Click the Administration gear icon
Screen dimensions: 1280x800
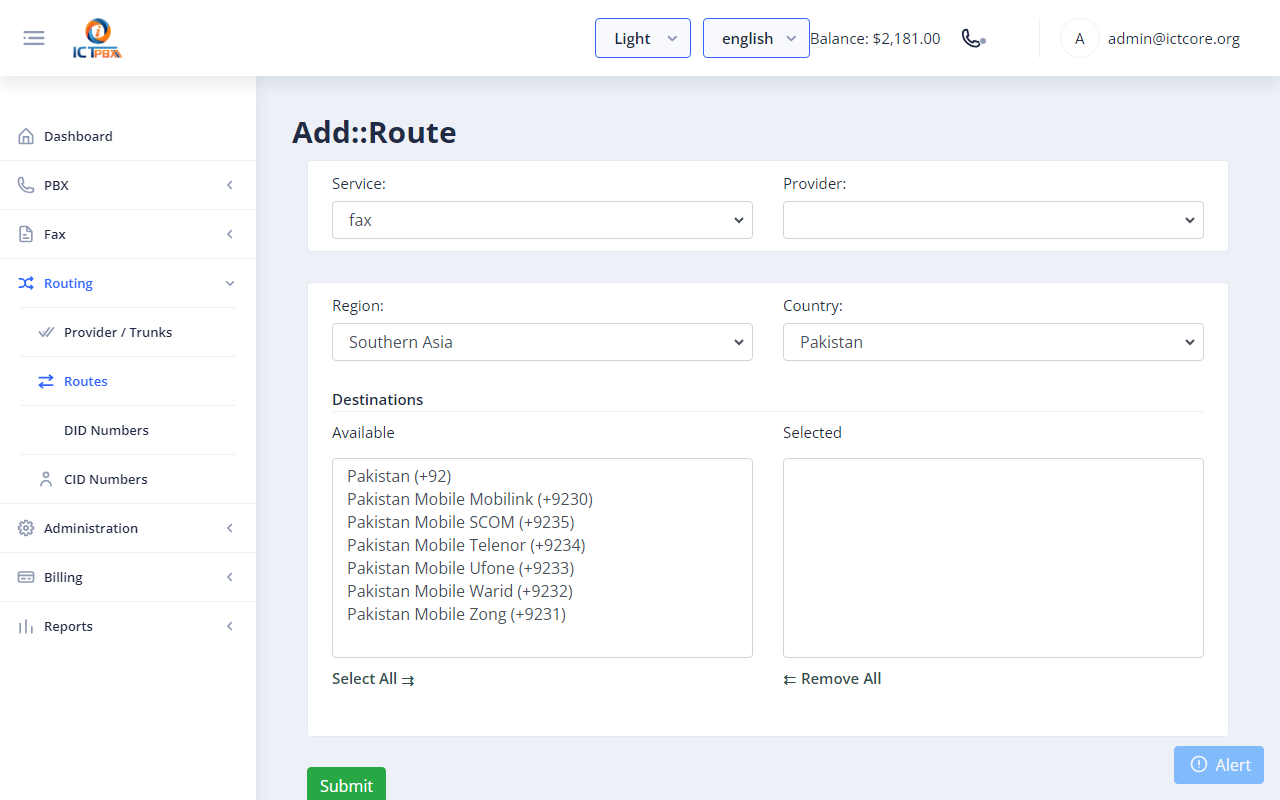pos(26,528)
